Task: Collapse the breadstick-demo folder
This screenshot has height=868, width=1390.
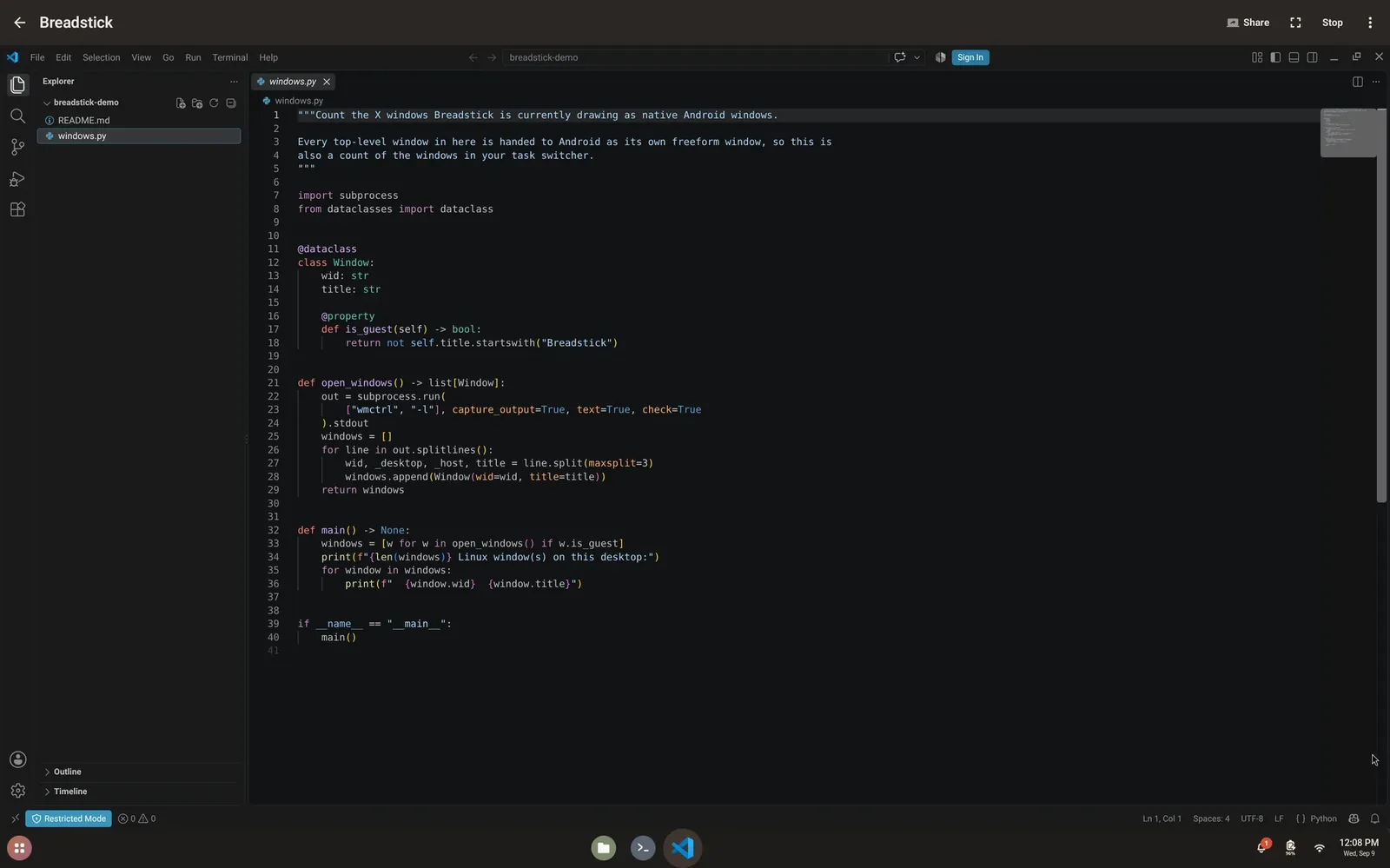Action: tap(47, 103)
